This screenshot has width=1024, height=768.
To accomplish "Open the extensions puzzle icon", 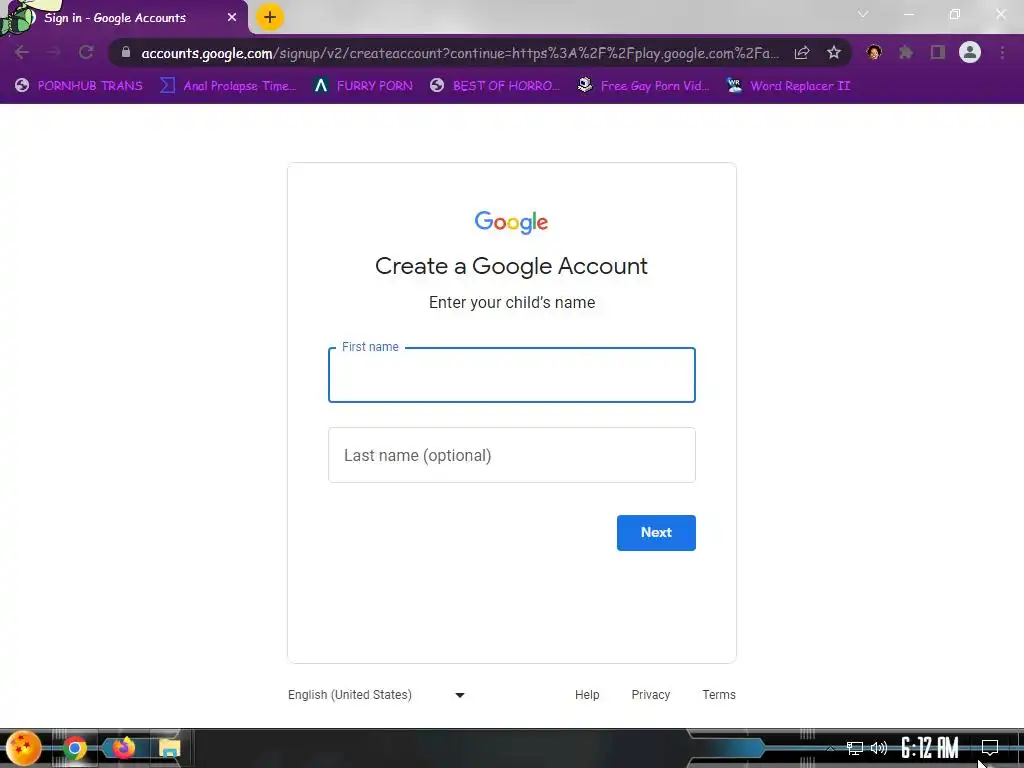I will pyautogui.click(x=906, y=52).
